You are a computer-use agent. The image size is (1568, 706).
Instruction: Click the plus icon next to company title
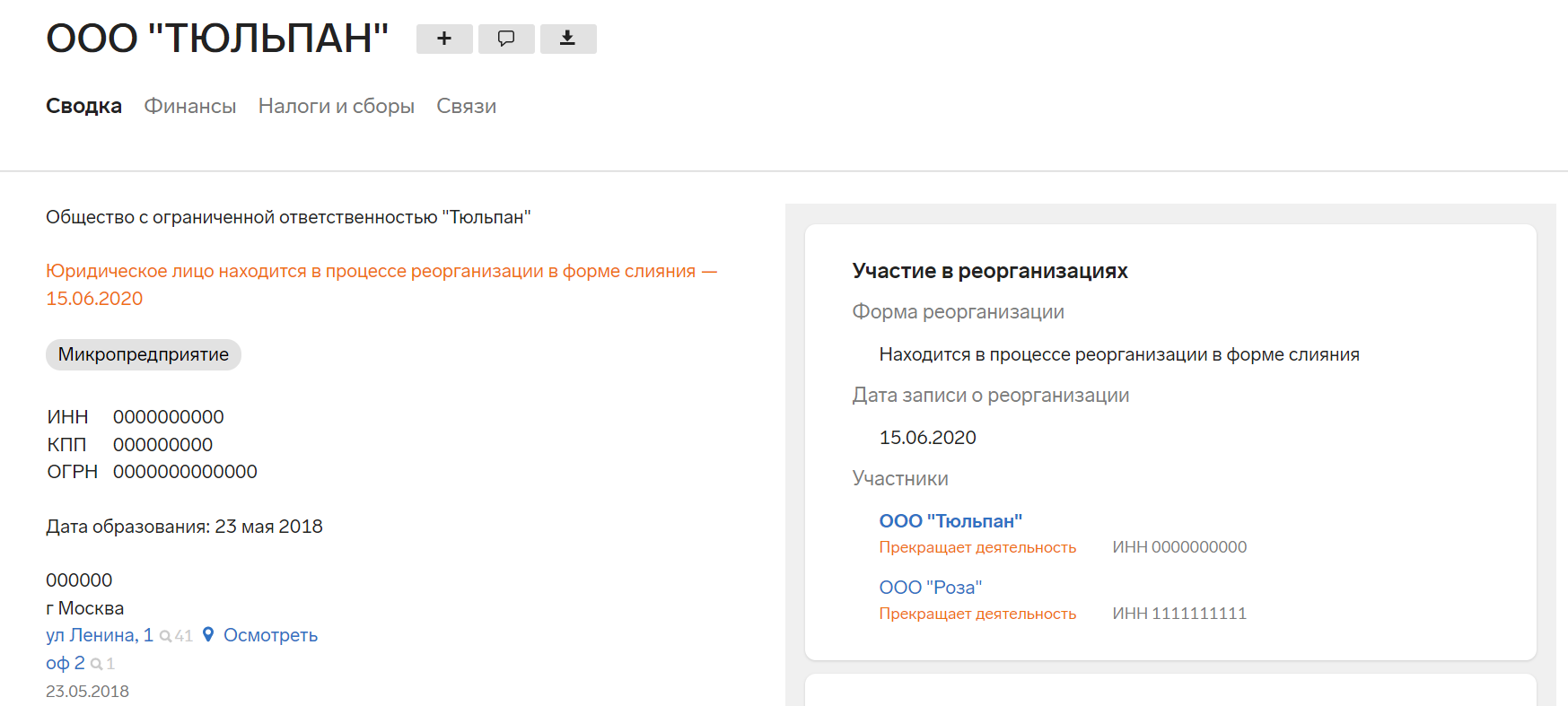click(x=444, y=39)
